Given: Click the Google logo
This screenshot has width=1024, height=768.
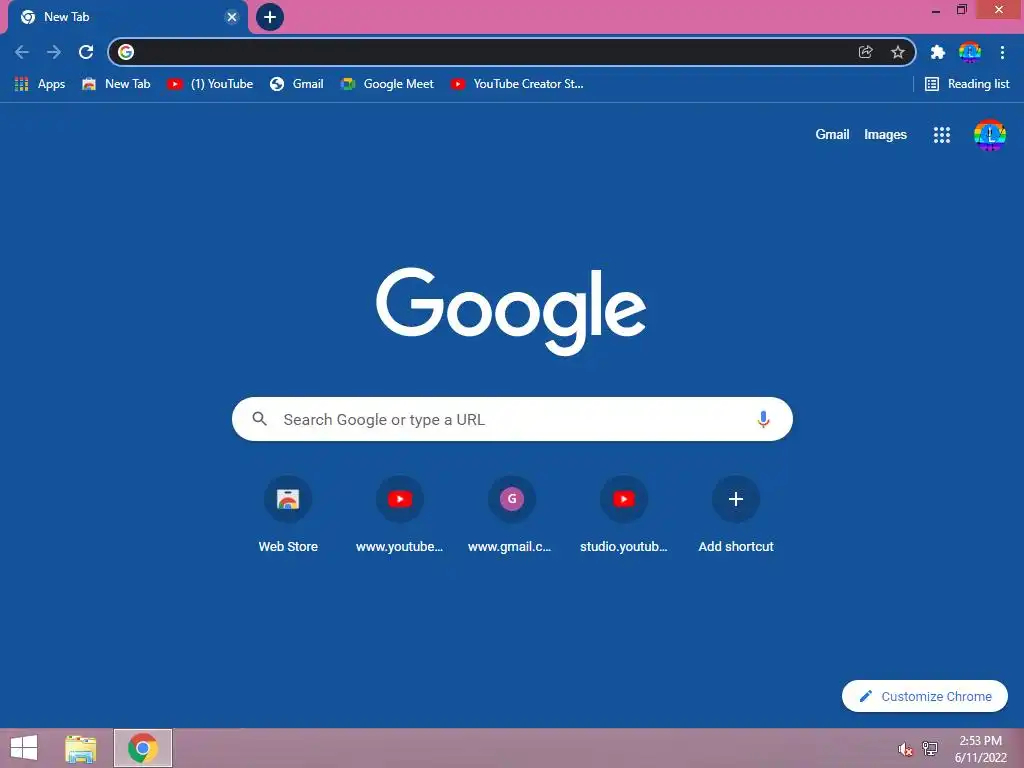Looking at the screenshot, I should tap(511, 311).
